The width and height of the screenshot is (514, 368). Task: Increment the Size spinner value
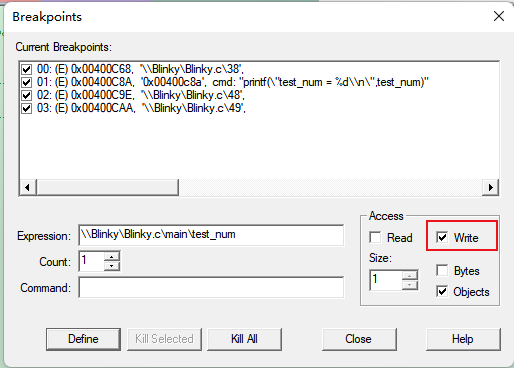click(410, 275)
